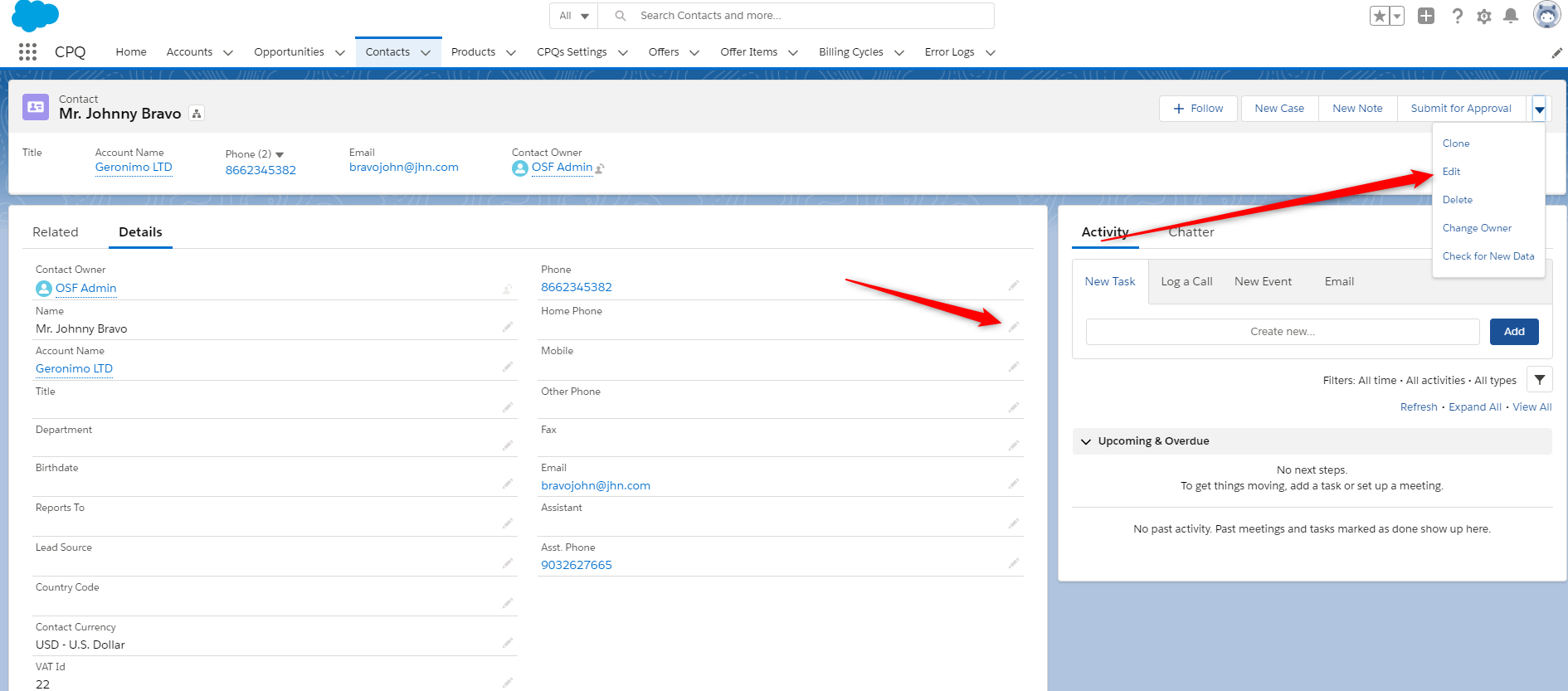
Task: Click the Favorites star icon
Action: (x=1380, y=16)
